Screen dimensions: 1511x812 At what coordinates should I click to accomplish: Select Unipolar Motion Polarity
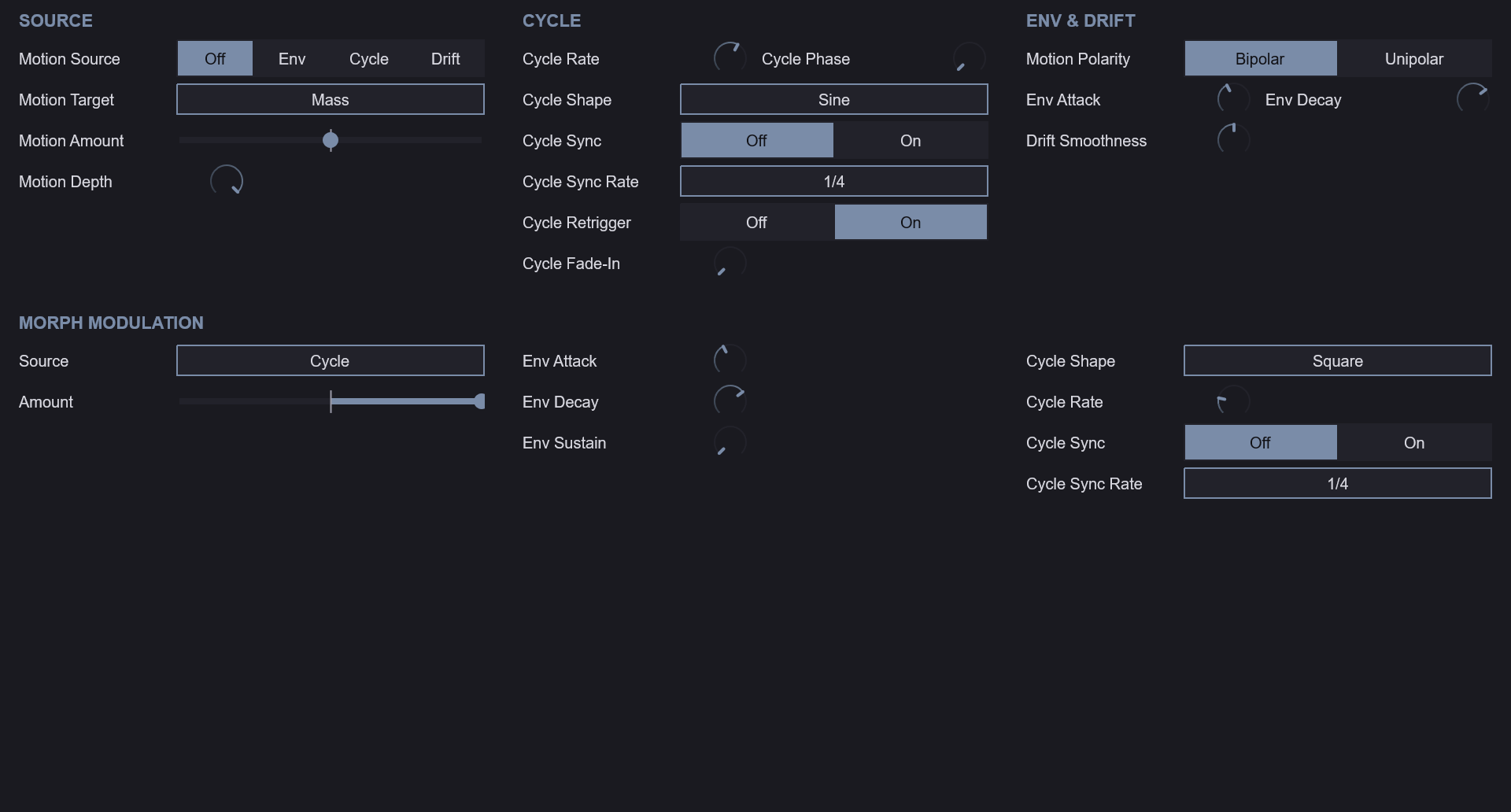[1414, 58]
